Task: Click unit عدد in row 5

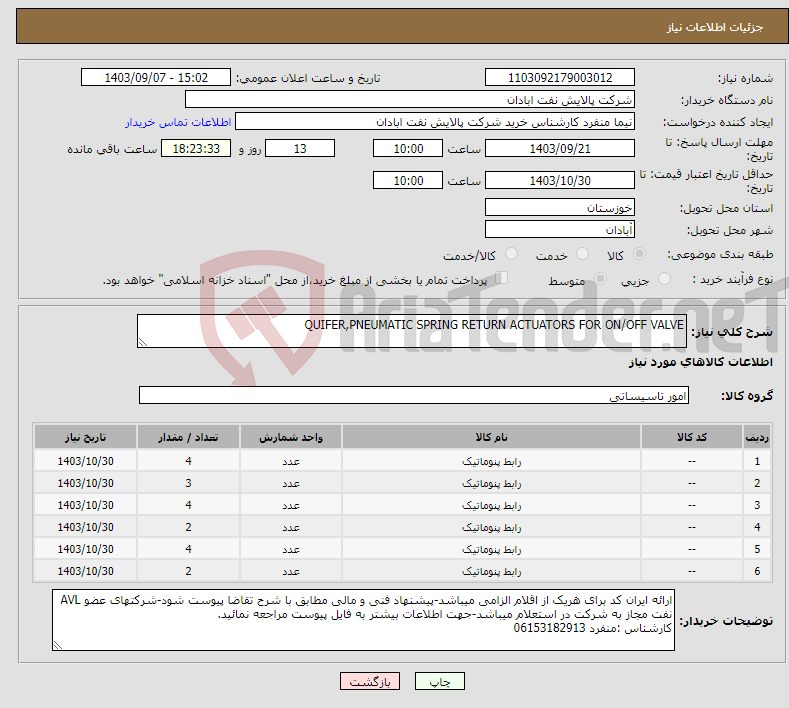Action: 291,549
